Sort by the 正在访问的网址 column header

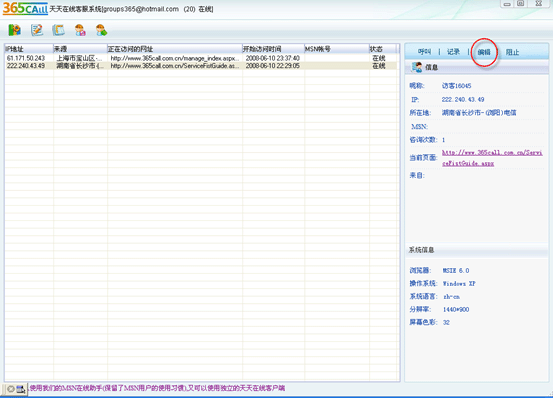[175, 49]
